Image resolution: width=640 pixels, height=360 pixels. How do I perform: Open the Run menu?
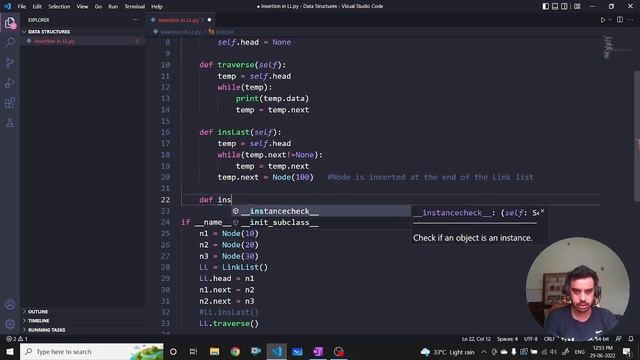[113, 6]
